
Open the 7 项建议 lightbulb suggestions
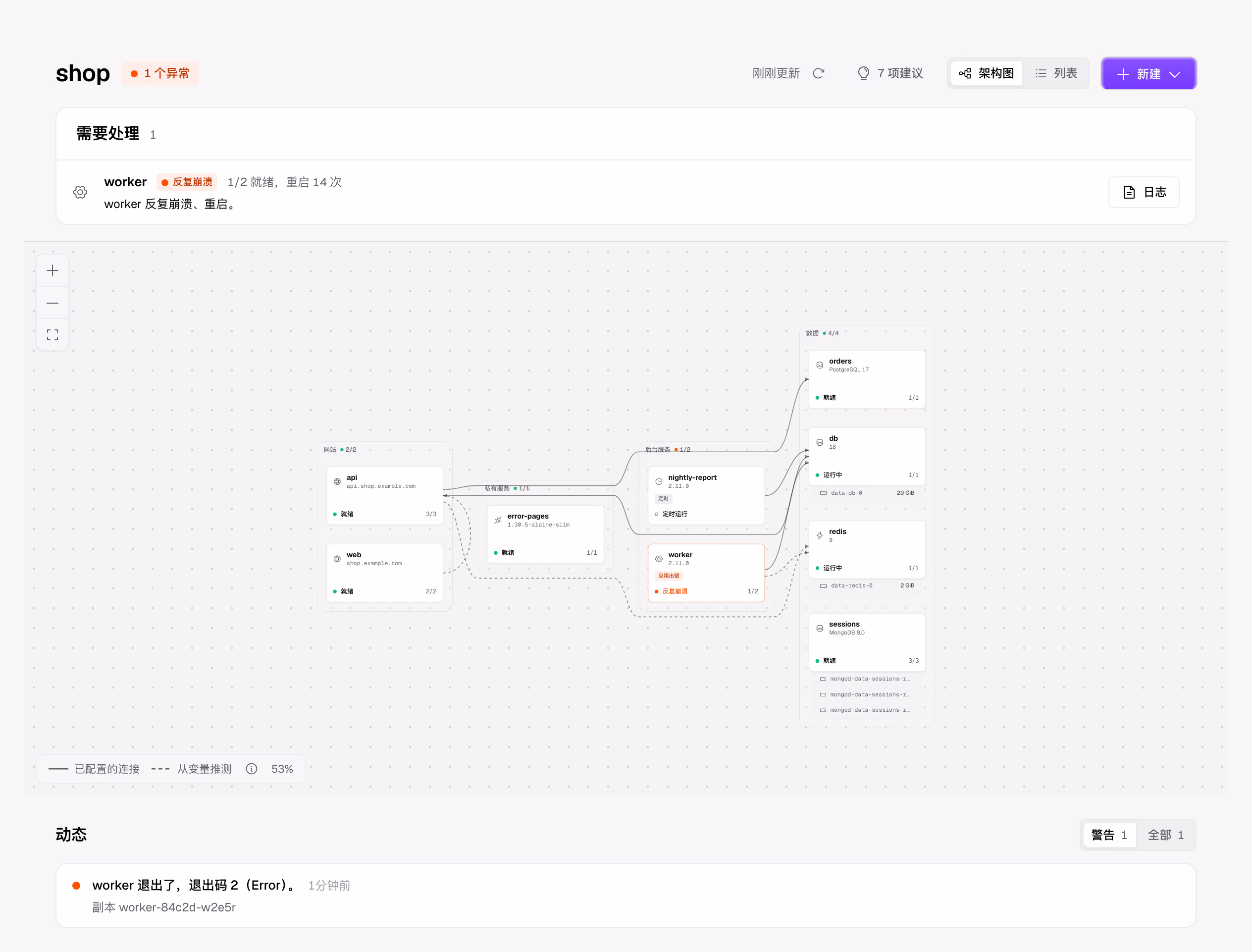(x=890, y=74)
